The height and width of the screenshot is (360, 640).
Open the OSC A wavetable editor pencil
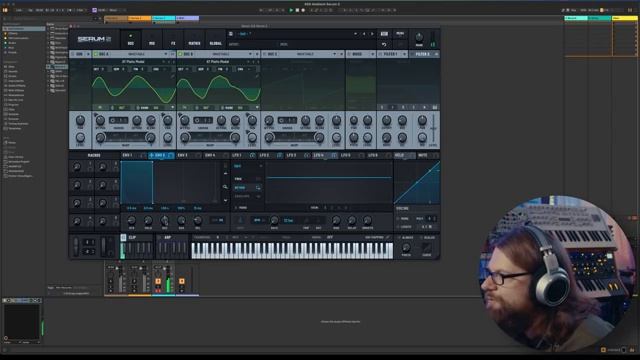coord(173,76)
